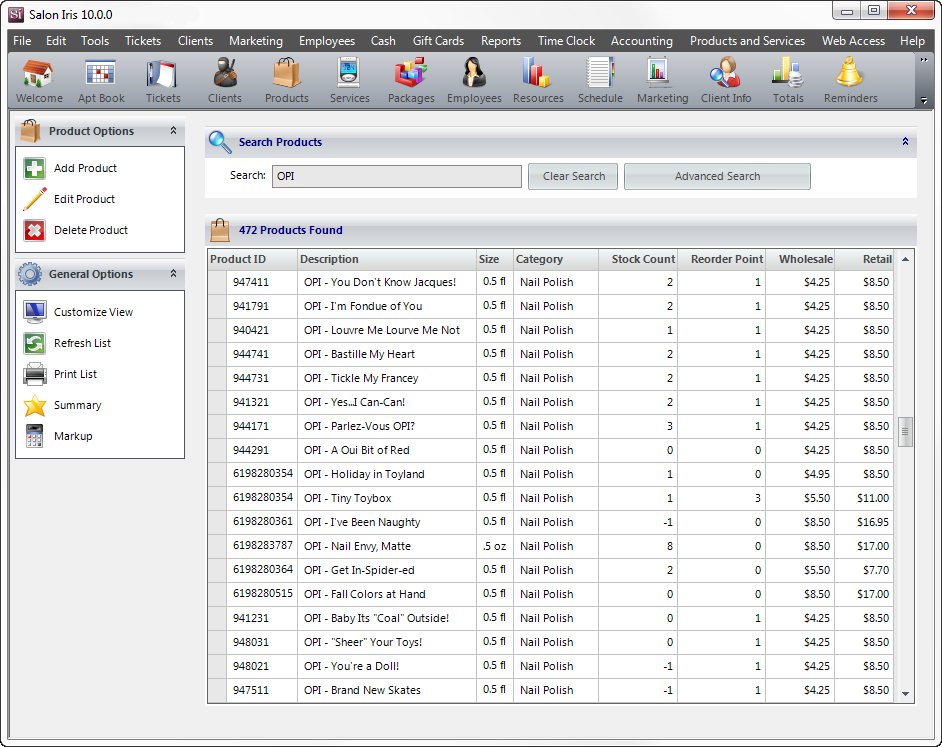This screenshot has height=747, width=942.
Task: Select the Employees toolbar icon
Action: pos(474,80)
